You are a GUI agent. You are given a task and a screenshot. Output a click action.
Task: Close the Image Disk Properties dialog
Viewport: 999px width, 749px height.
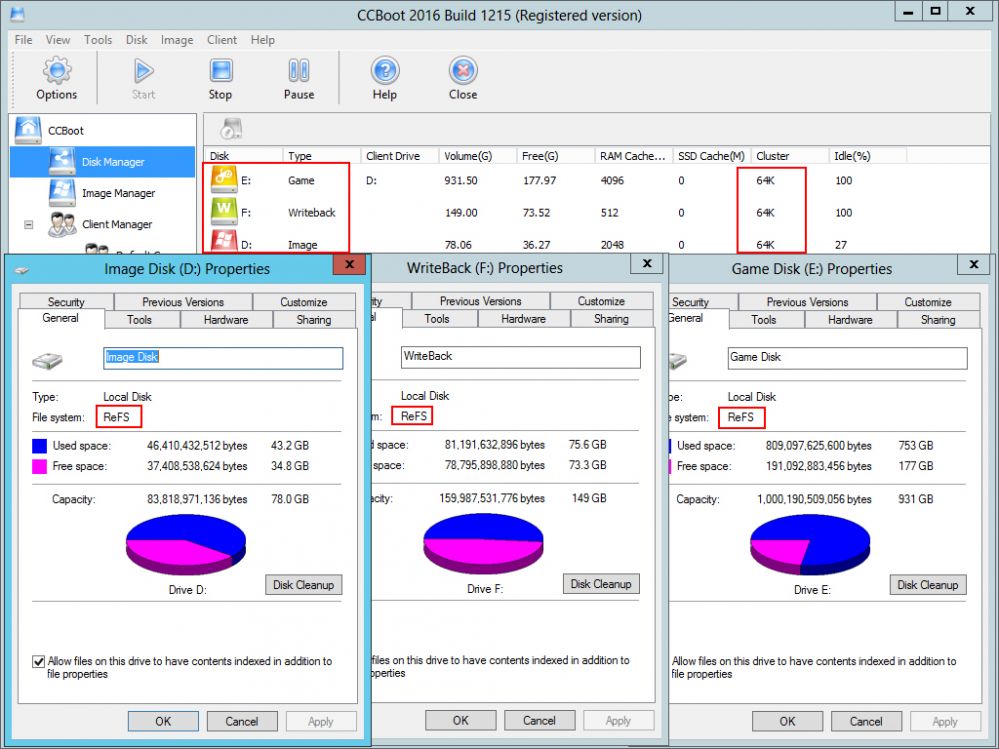(349, 264)
